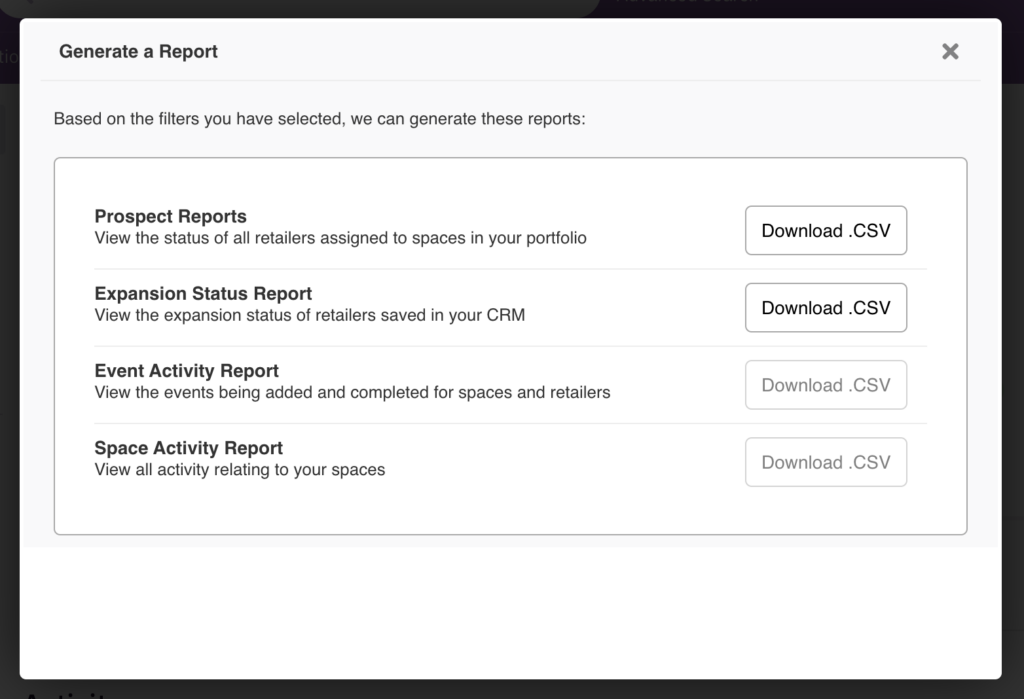This screenshot has height=699, width=1024.
Task: Close the Generate a Report dialog
Action: [x=950, y=51]
